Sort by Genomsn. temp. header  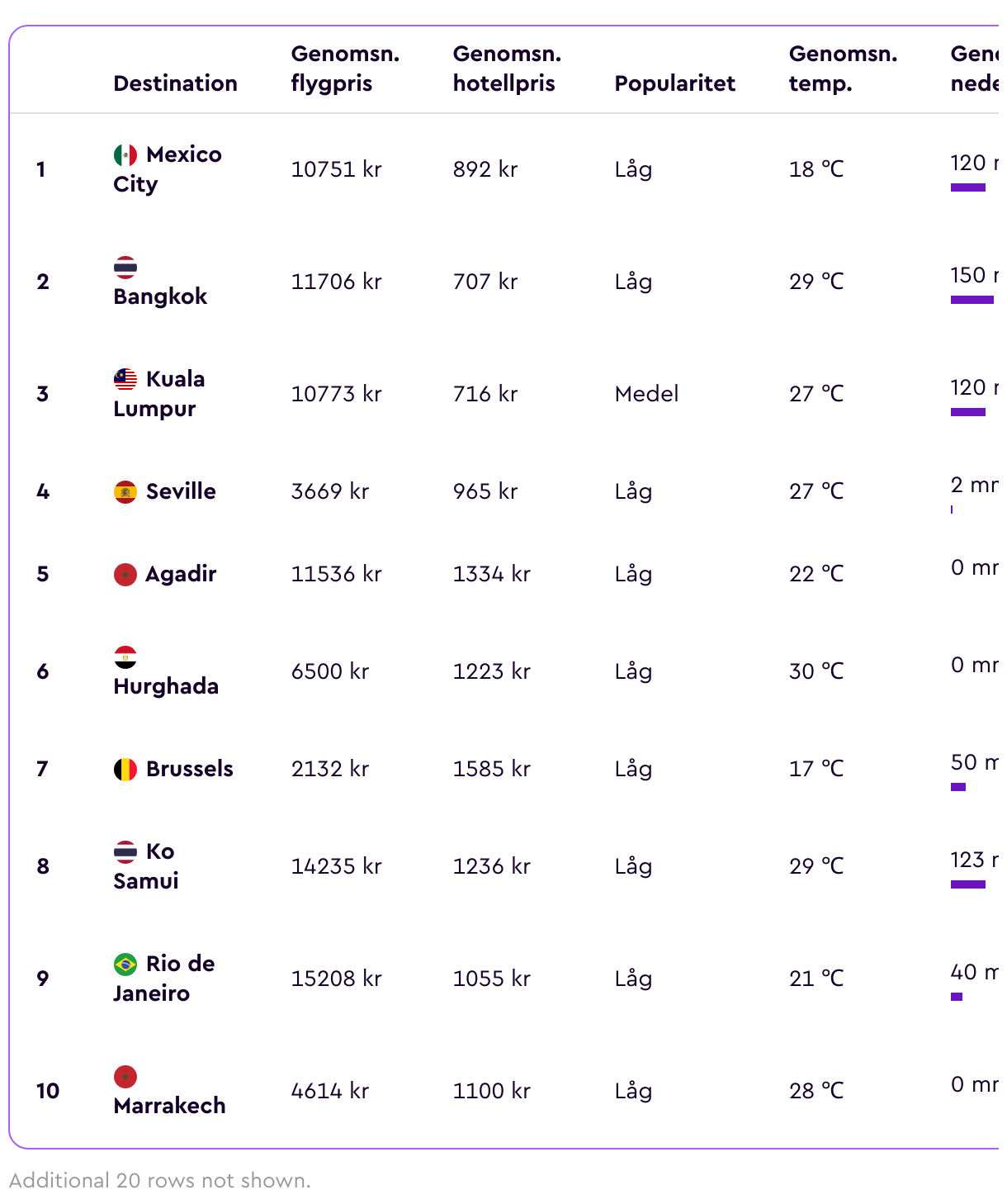[x=843, y=69]
